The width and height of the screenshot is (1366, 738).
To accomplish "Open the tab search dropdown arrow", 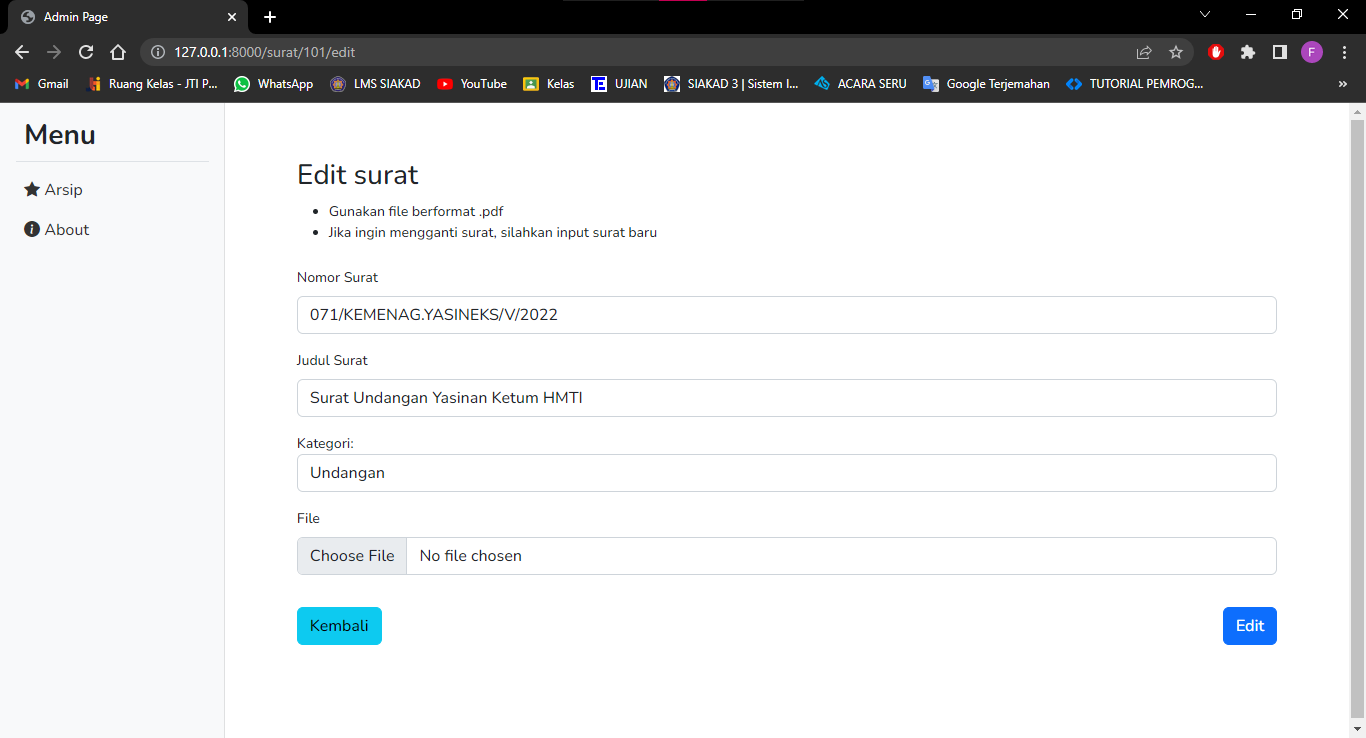I will (1205, 16).
